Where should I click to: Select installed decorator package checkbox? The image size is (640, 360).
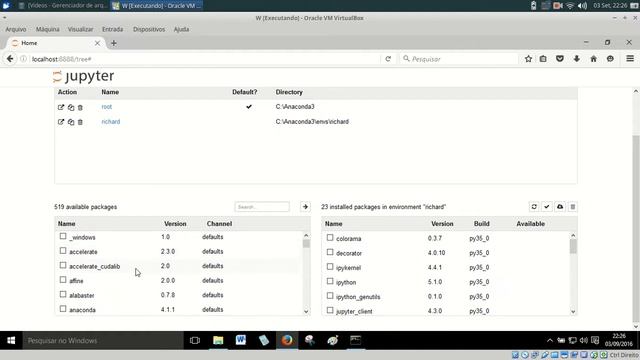pos(330,252)
